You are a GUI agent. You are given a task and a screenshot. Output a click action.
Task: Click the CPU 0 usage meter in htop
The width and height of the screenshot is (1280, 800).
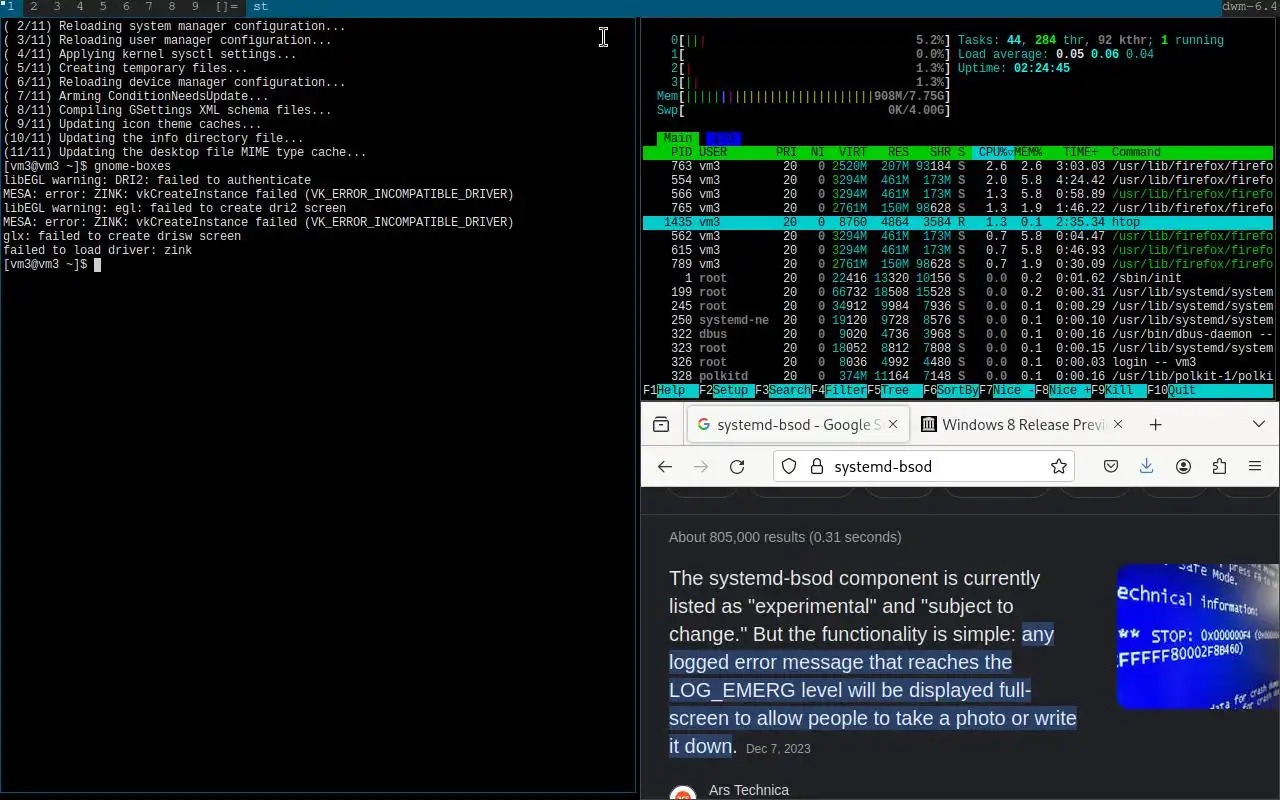(x=810, y=40)
